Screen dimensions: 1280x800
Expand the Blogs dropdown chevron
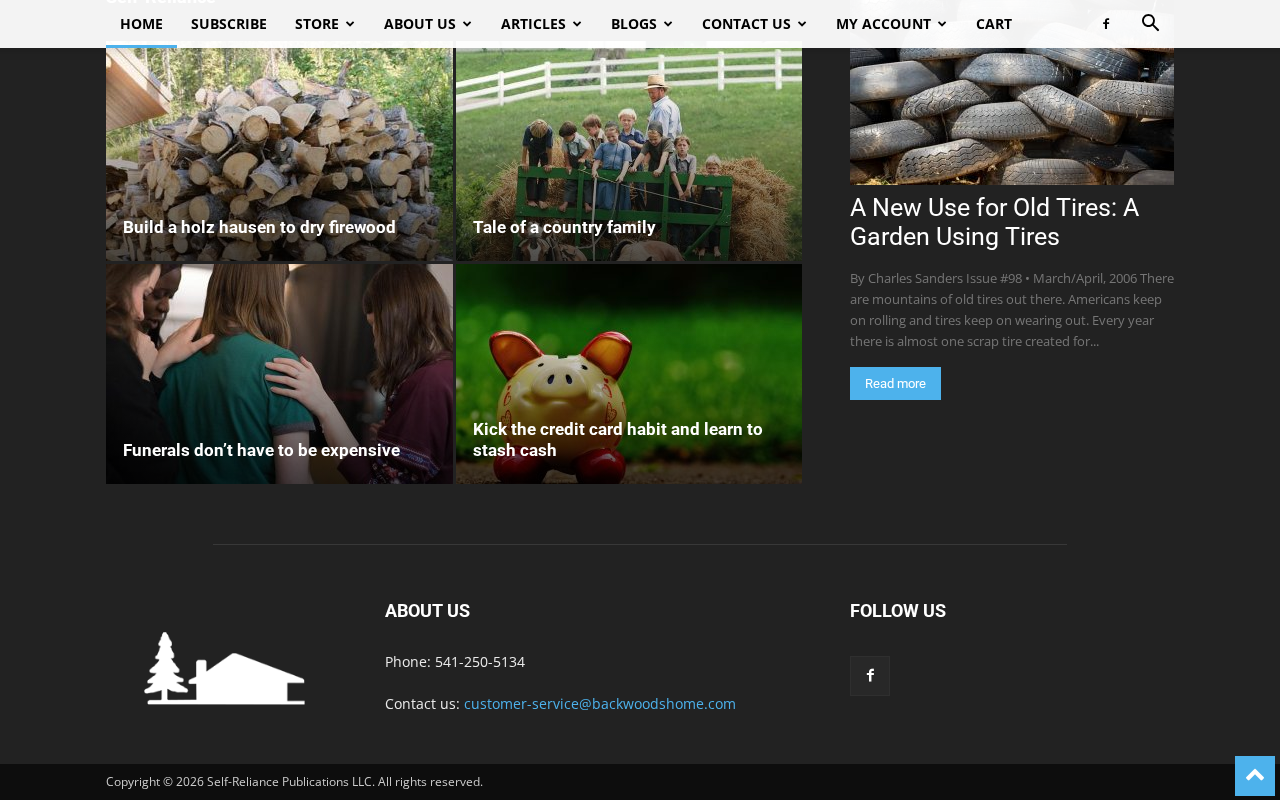coord(668,24)
